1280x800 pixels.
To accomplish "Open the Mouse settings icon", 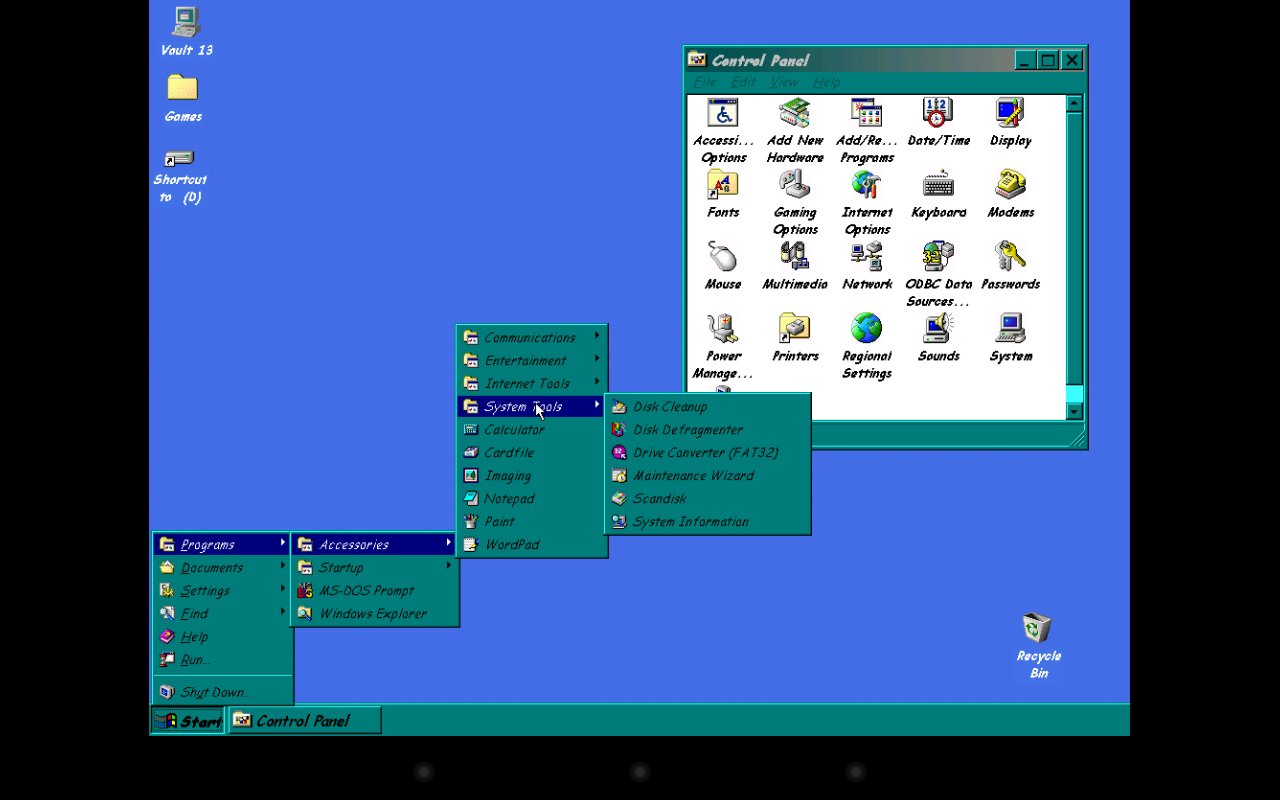I will pyautogui.click(x=722, y=257).
